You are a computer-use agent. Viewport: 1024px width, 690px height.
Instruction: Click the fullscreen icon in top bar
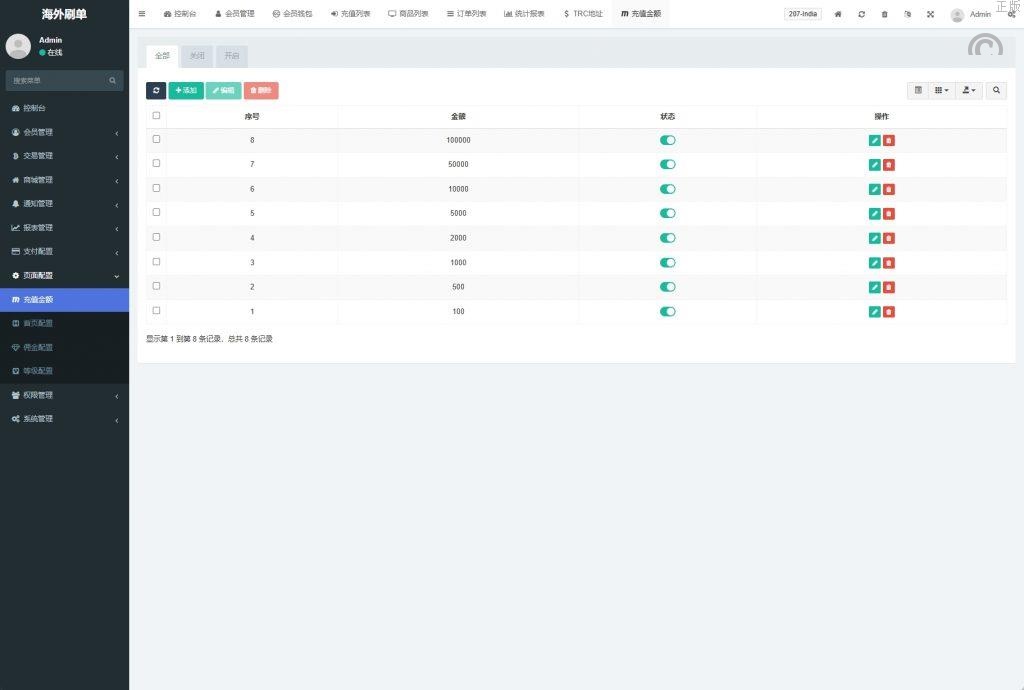tap(930, 14)
